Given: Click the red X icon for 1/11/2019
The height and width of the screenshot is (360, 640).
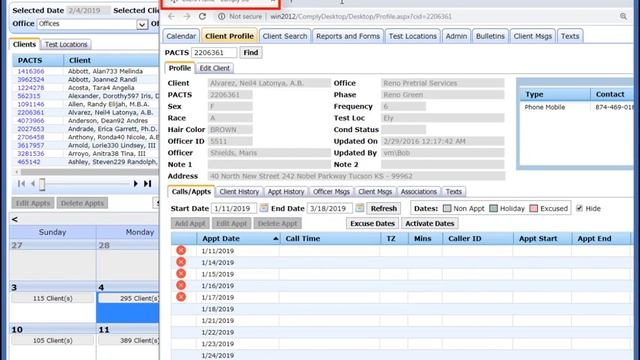Looking at the screenshot, I should pyautogui.click(x=181, y=251).
